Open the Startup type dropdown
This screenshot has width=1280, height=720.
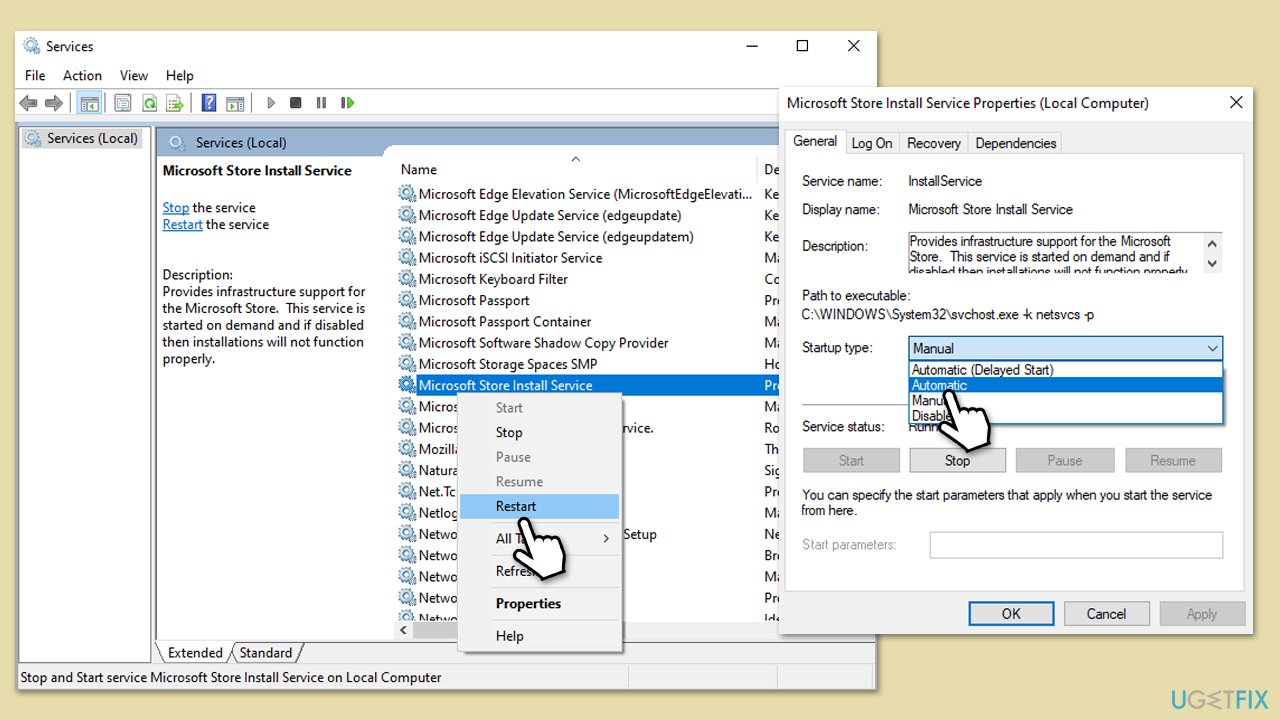click(1211, 347)
